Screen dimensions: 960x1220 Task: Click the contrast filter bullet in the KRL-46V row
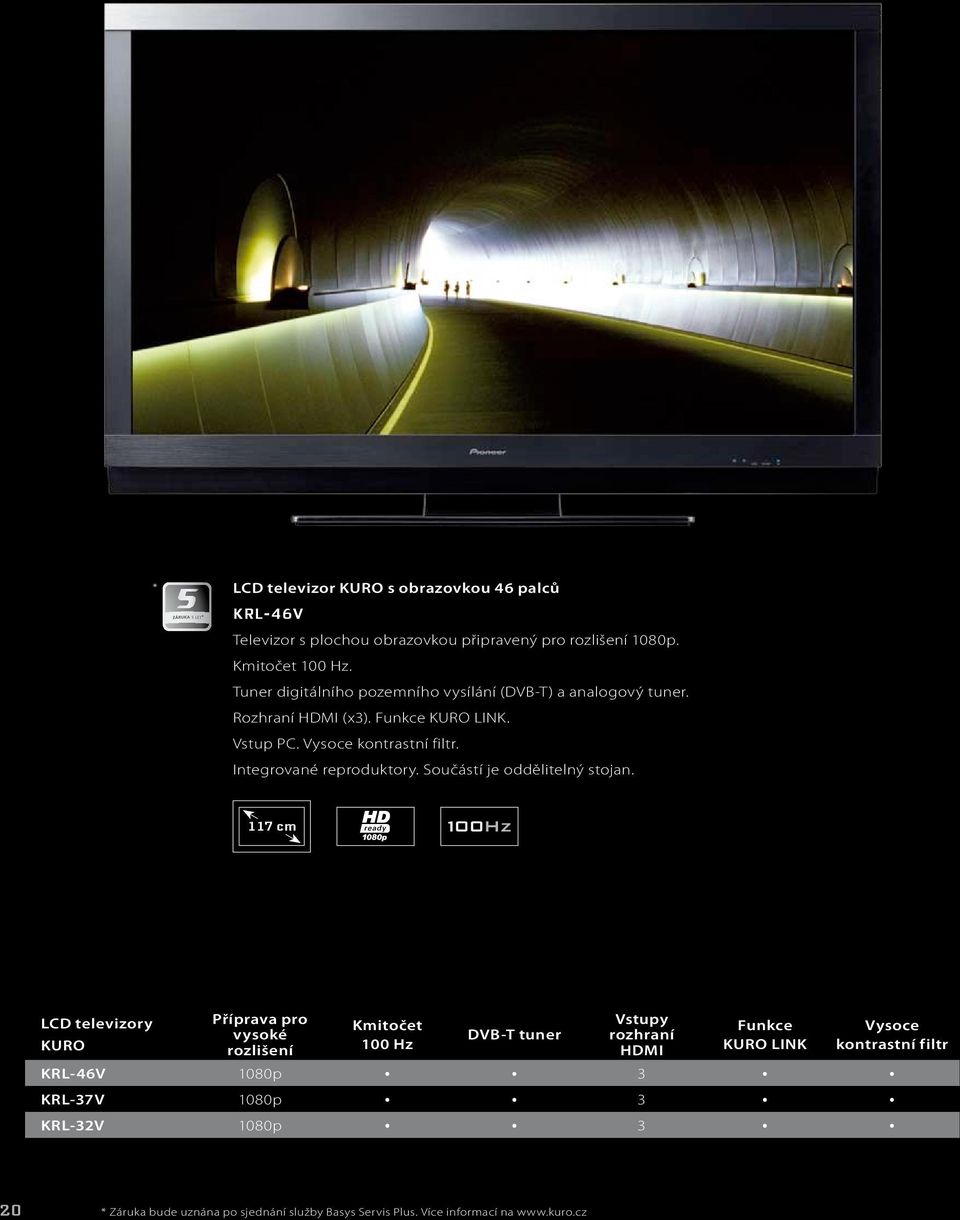coord(892,1074)
